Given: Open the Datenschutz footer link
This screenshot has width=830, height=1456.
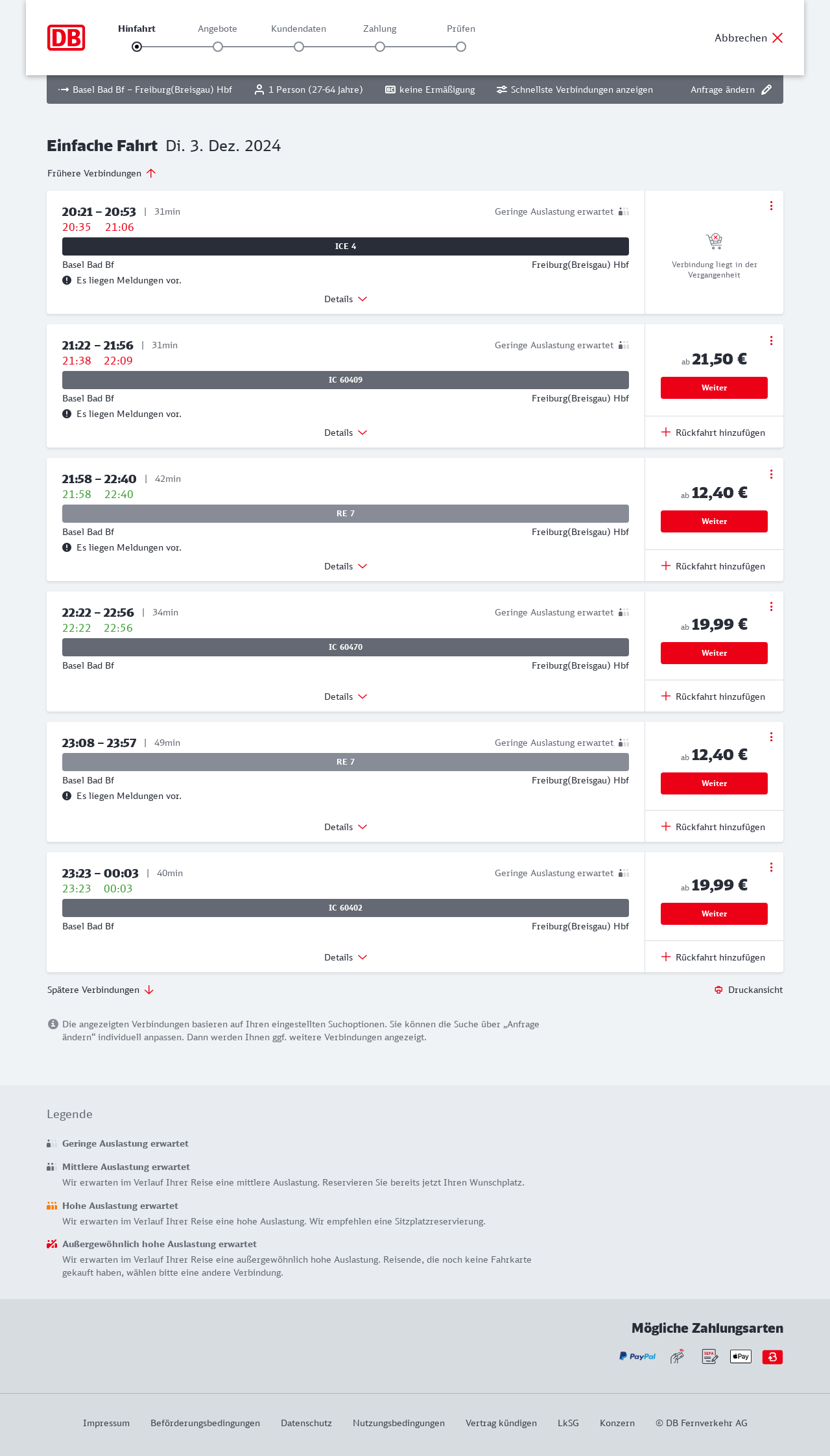Looking at the screenshot, I should [306, 1423].
